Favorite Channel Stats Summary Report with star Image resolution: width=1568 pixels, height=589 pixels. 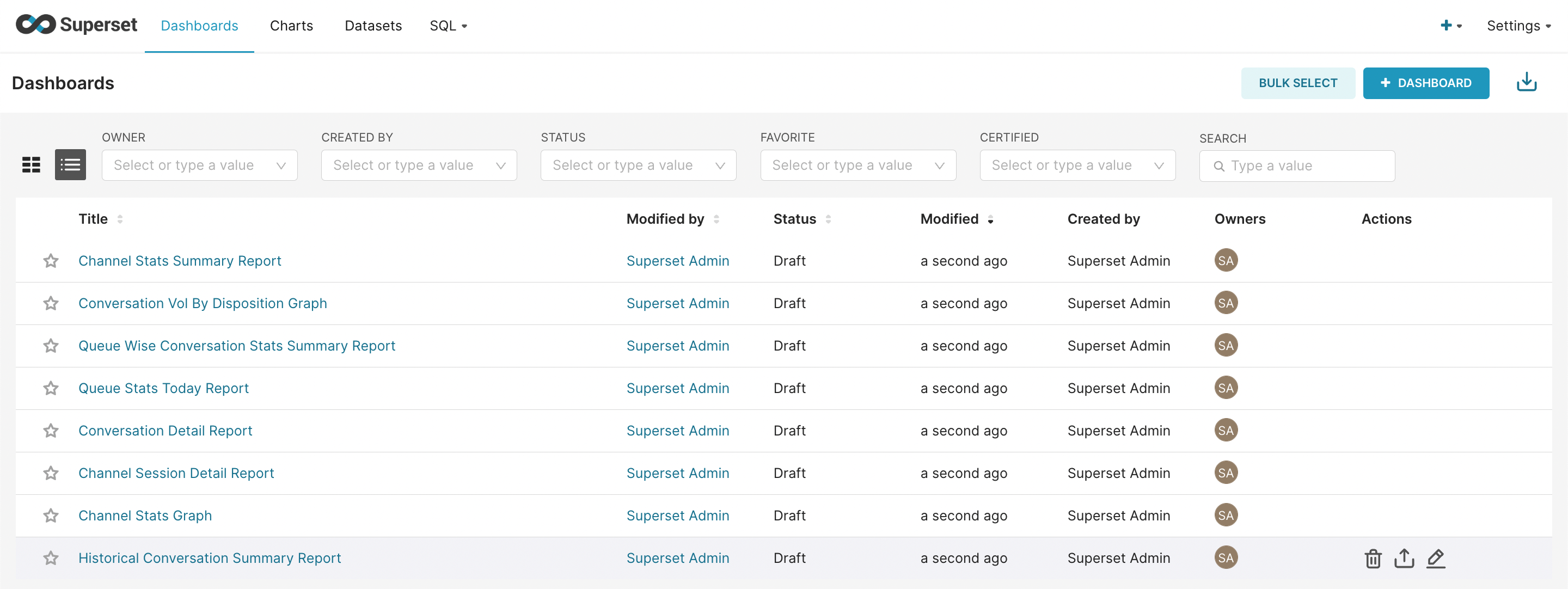(51, 261)
